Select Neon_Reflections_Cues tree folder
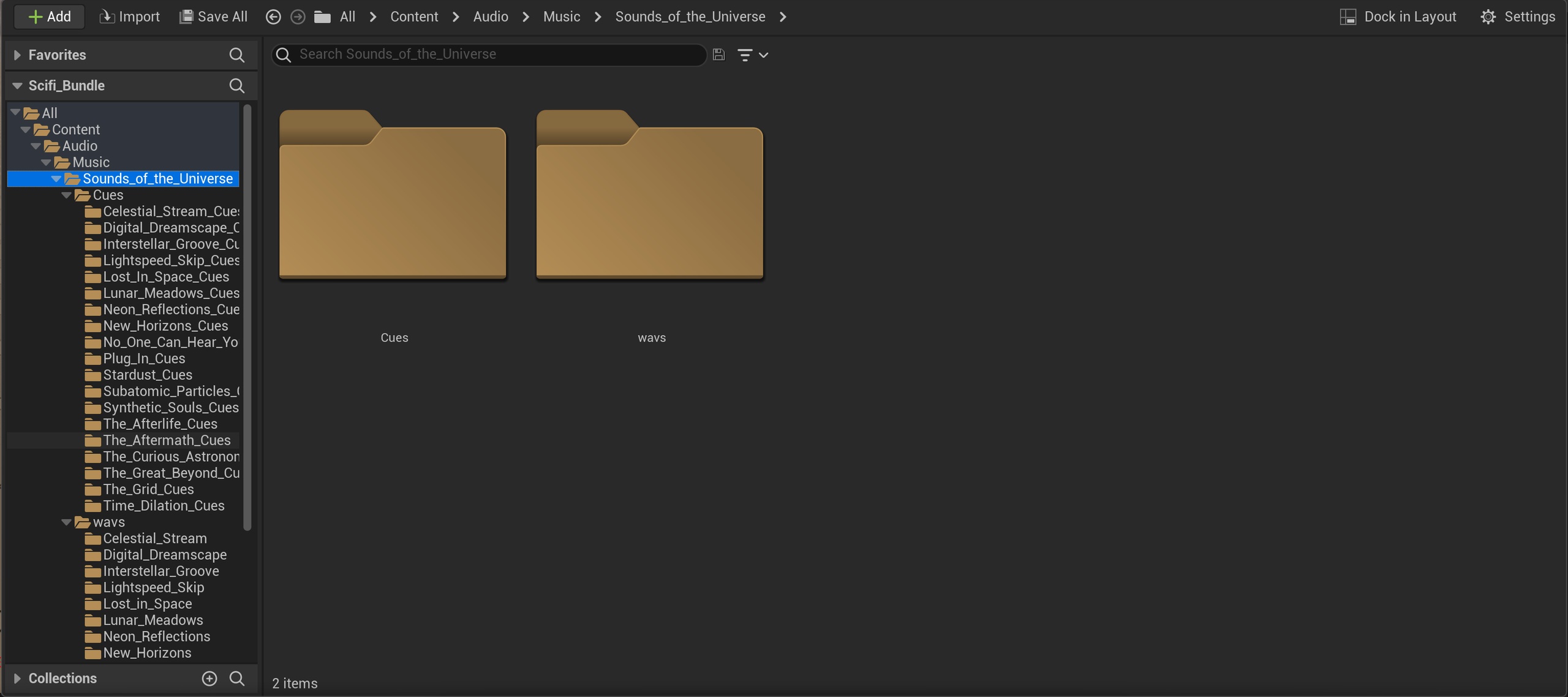Image resolution: width=1568 pixels, height=697 pixels. [162, 309]
